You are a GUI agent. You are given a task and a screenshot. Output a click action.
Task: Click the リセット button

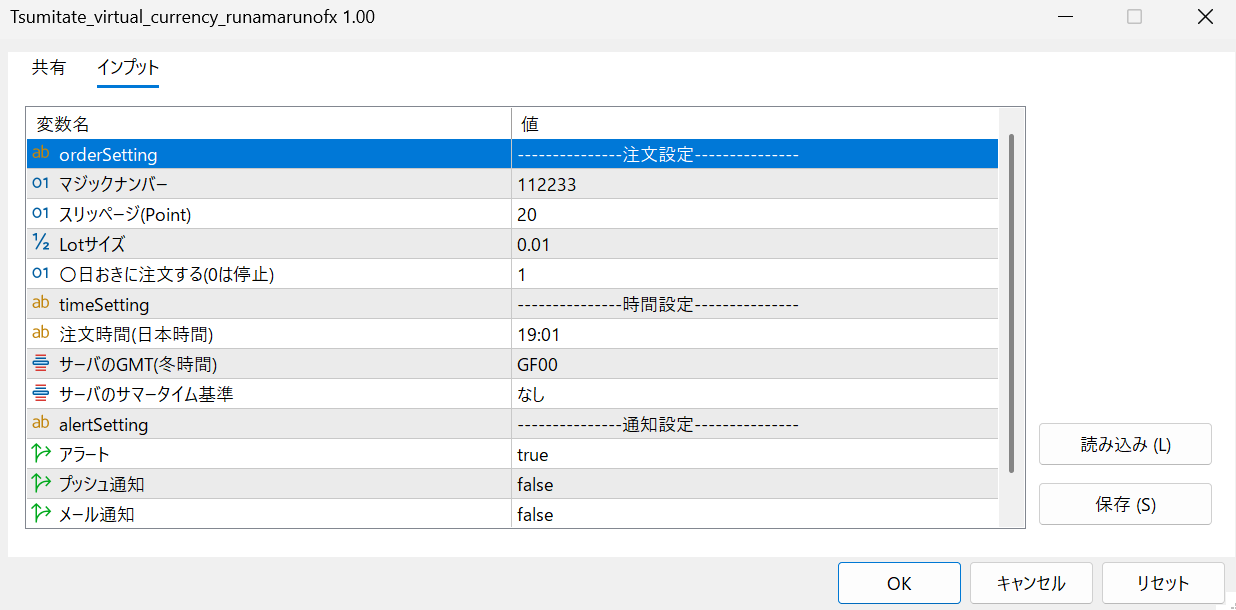[x=1163, y=583]
